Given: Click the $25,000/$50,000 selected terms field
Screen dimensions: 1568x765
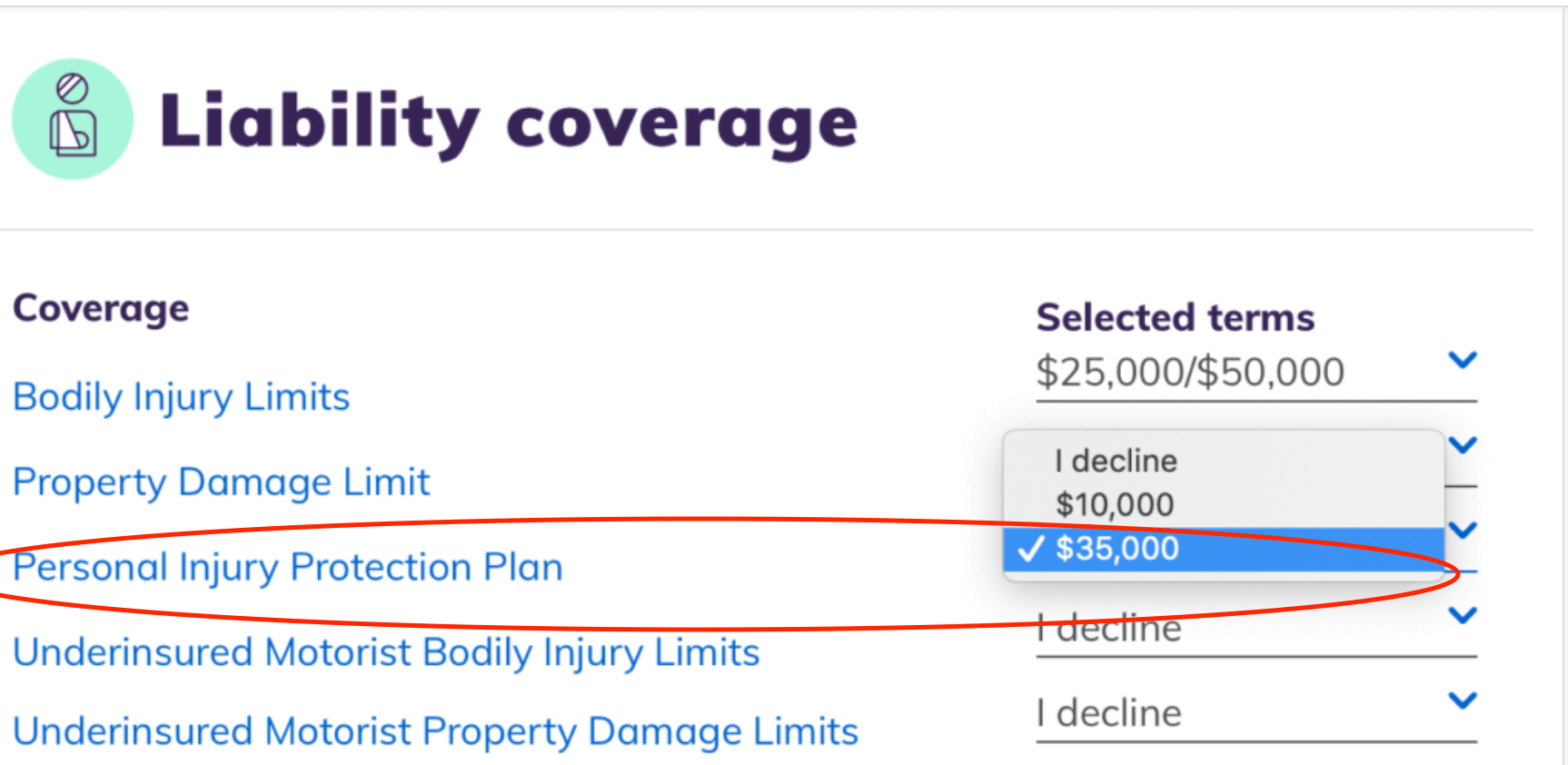Looking at the screenshot, I should coord(1190,373).
